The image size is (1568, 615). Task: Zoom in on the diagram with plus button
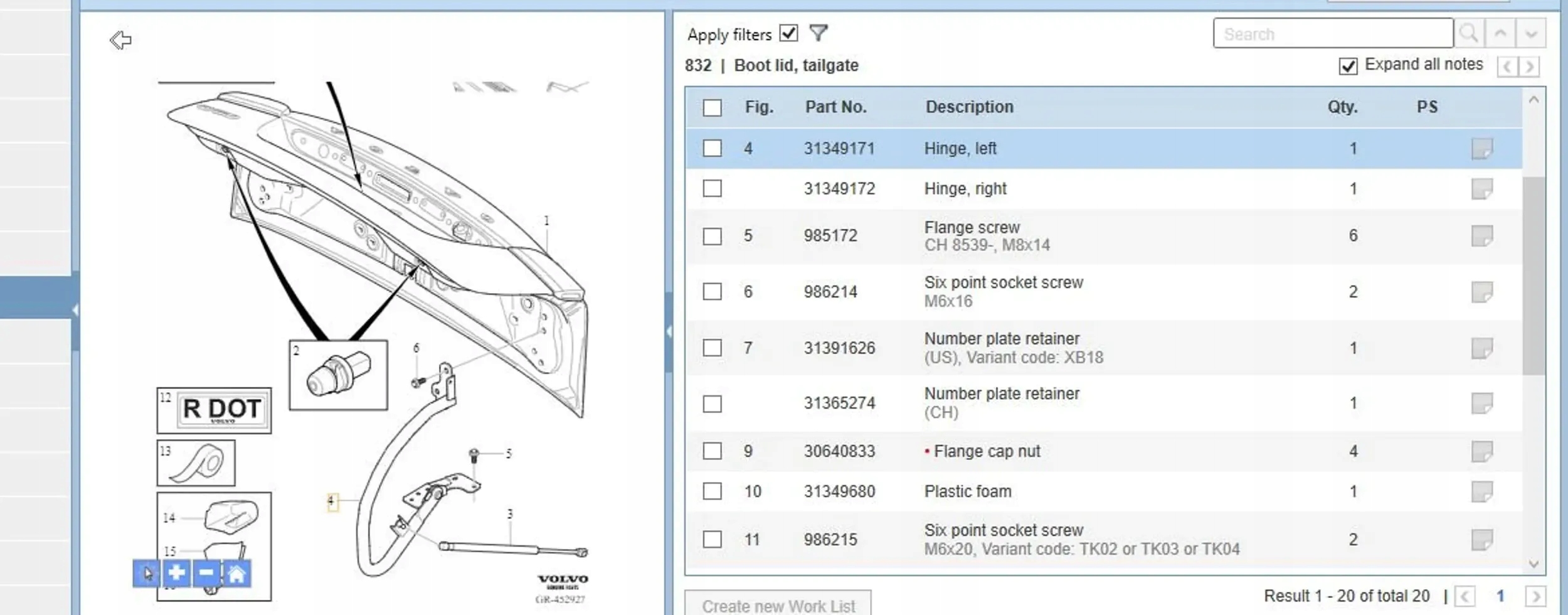pos(177,574)
